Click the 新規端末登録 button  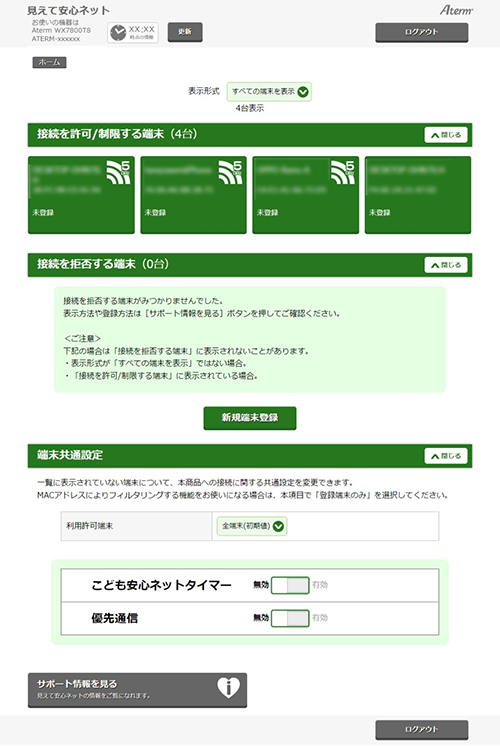[250, 418]
